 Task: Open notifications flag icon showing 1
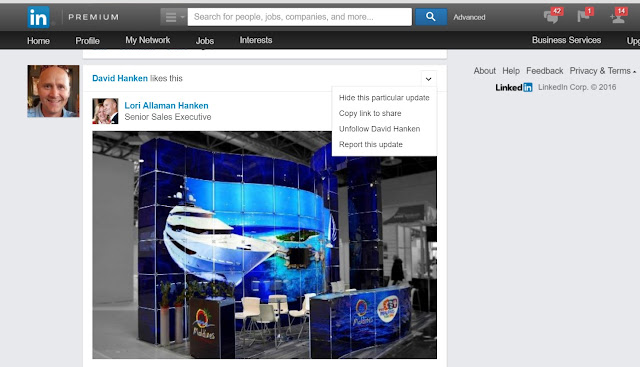(585, 16)
